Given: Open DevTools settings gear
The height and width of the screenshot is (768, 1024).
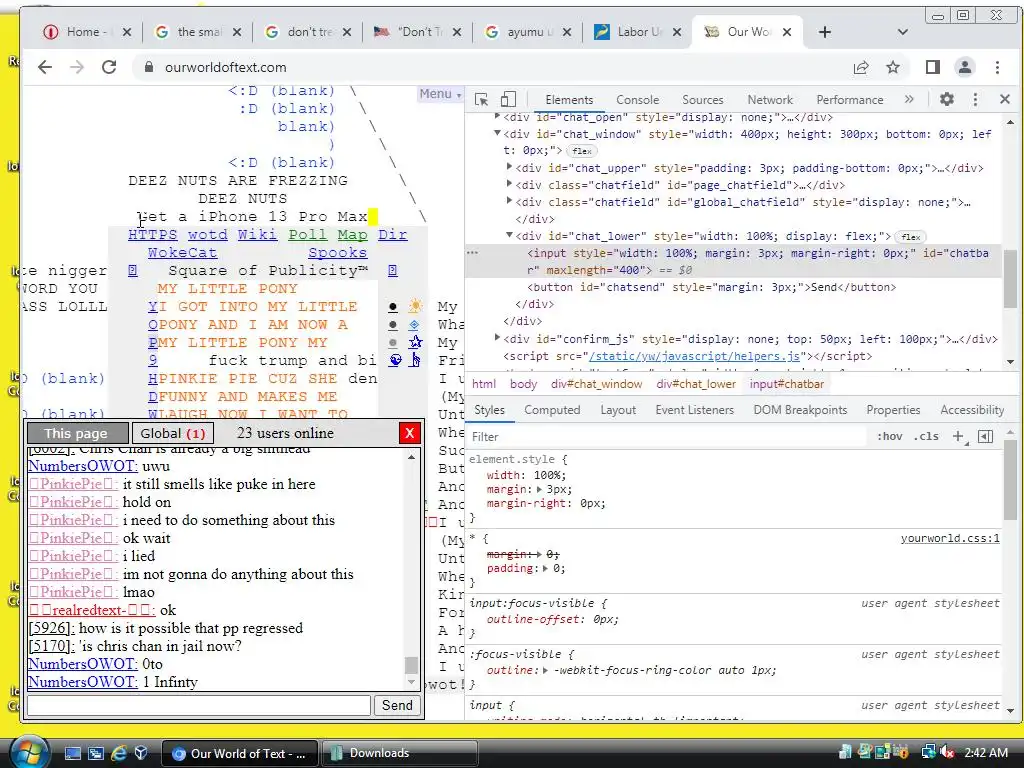Looking at the screenshot, I should pyautogui.click(x=946, y=99).
